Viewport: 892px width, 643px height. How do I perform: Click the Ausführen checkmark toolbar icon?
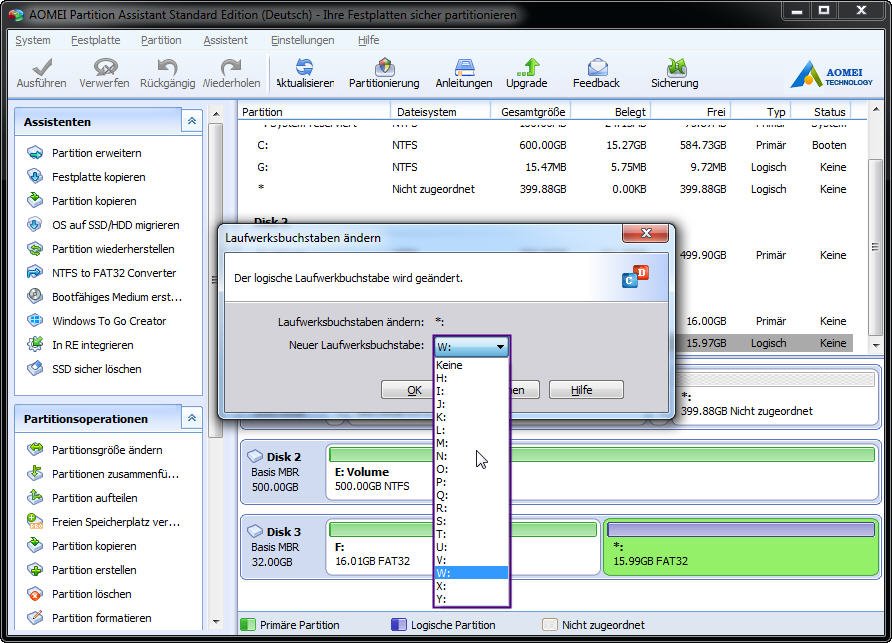42,67
